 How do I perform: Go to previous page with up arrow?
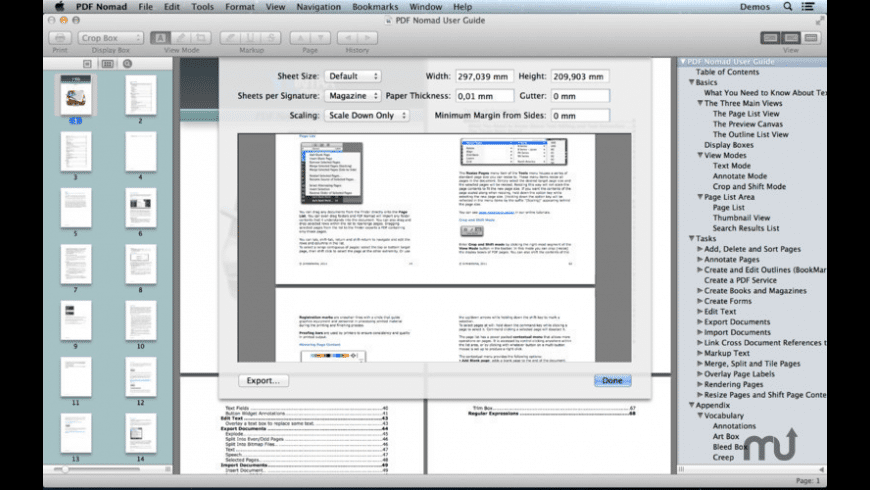click(x=300, y=38)
